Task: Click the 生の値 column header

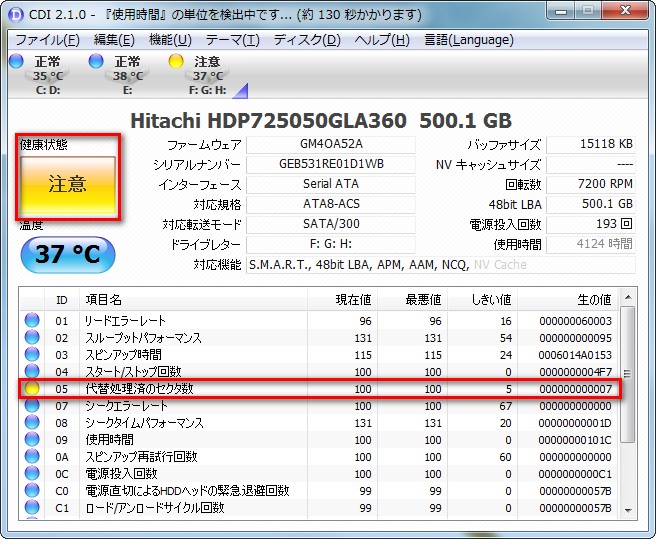Action: [x=592, y=299]
